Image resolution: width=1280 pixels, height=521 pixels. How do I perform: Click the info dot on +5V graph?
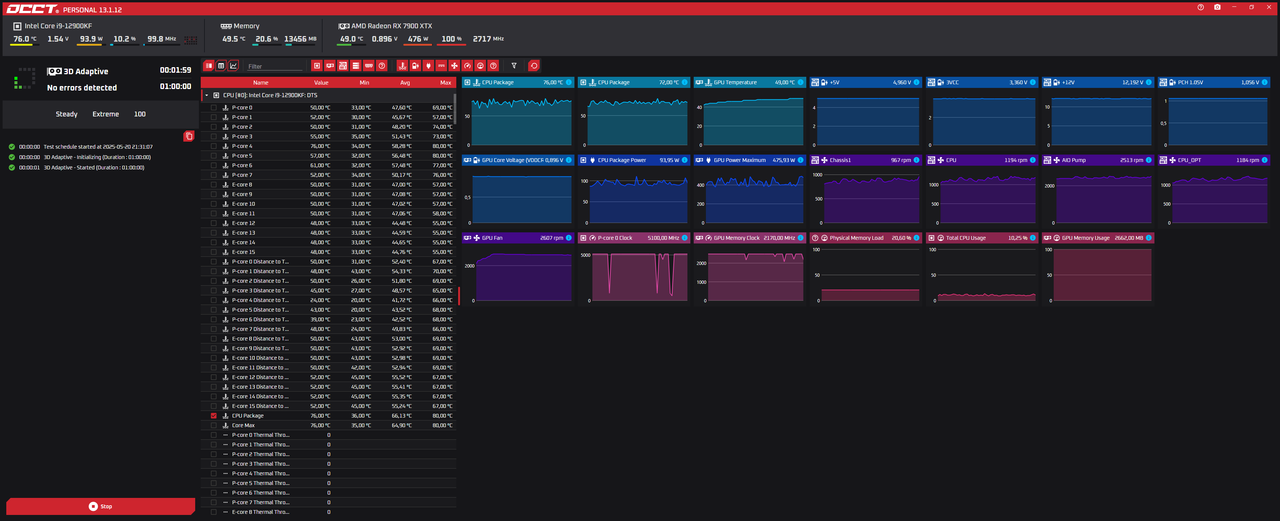(918, 82)
